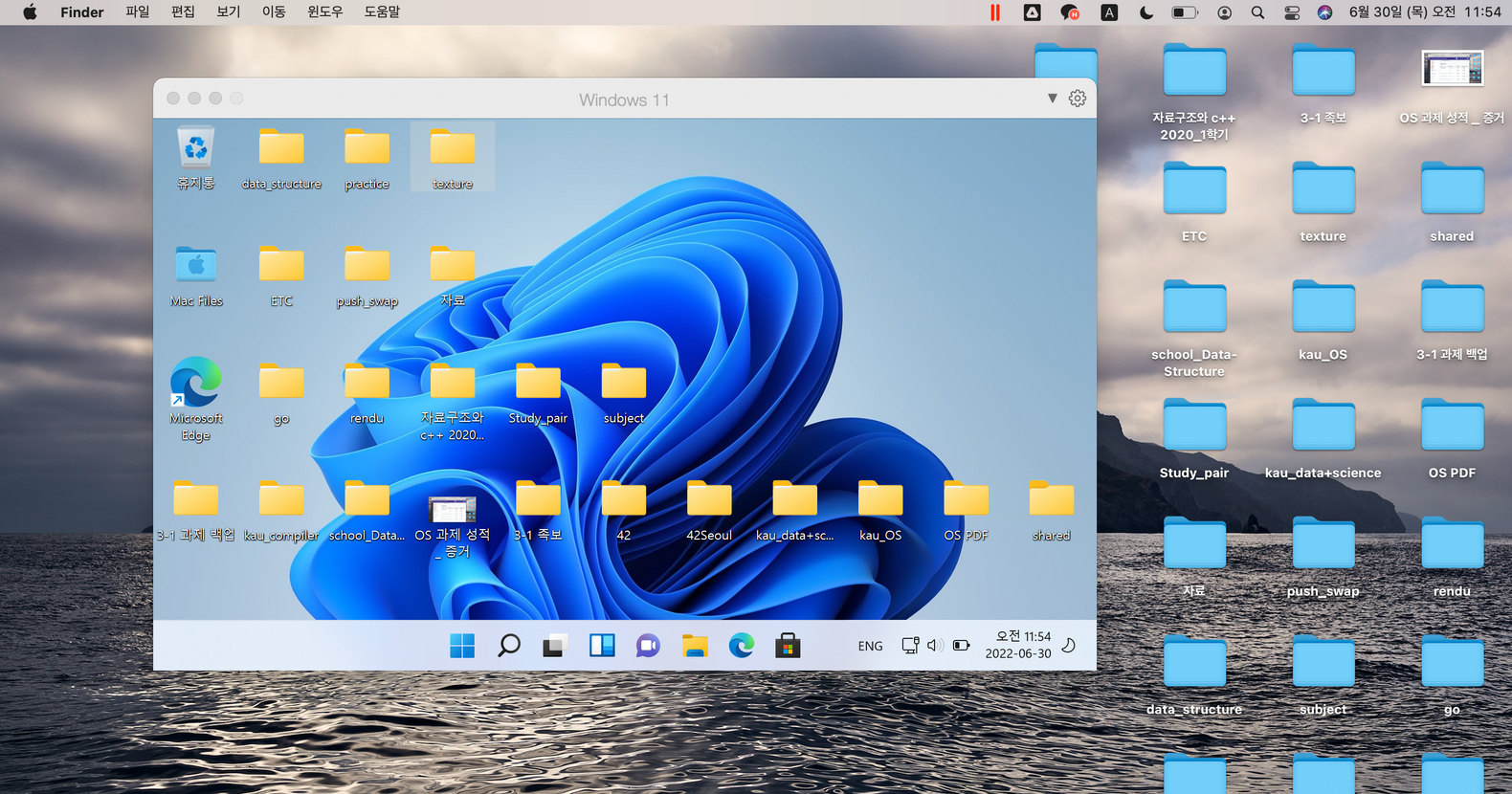This screenshot has height=794, width=1512.
Task: Select push_swap folder on Windows desktop
Action: coord(367,276)
